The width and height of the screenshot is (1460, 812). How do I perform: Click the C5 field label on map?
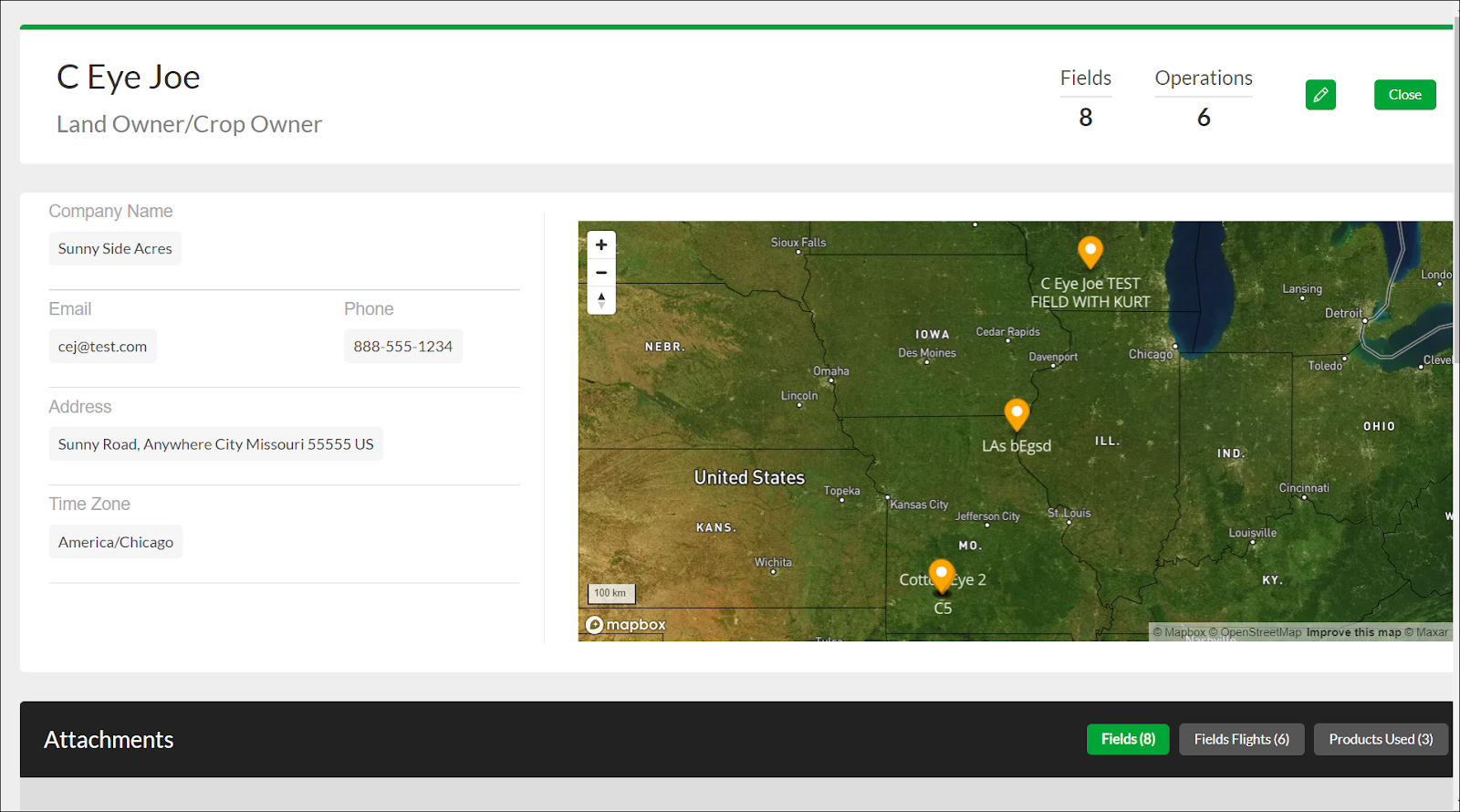point(943,609)
